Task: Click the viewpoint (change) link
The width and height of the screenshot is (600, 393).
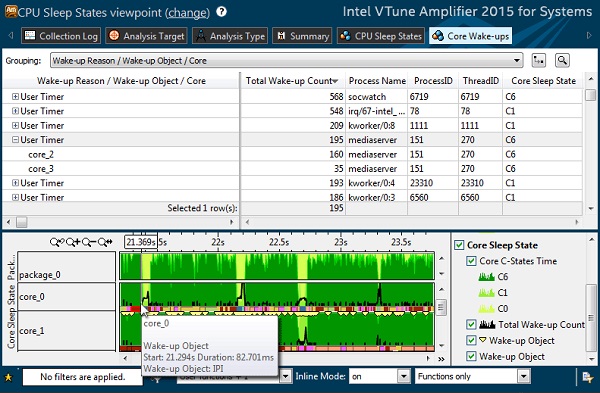Action: point(188,13)
